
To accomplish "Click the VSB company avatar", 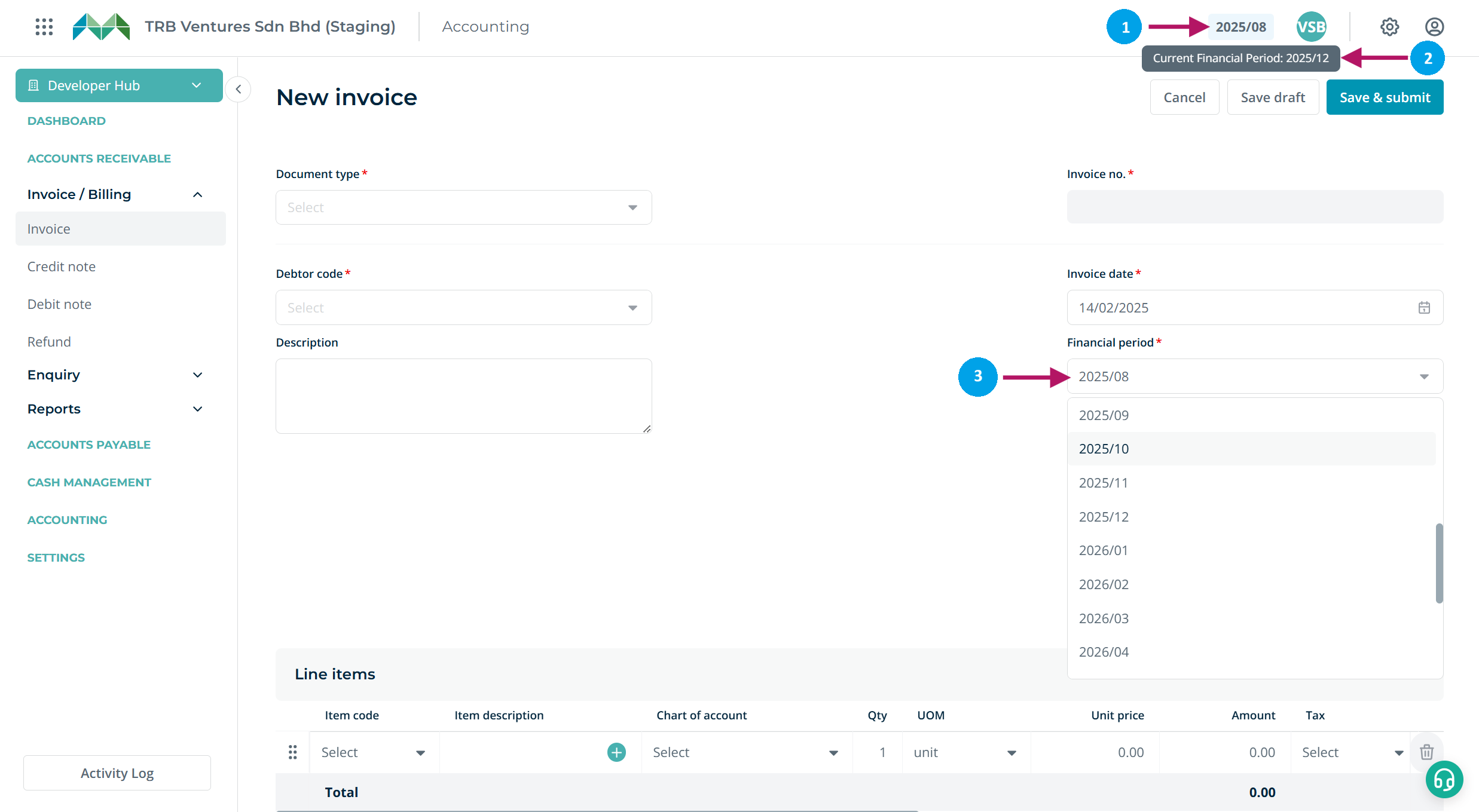I will [1311, 27].
